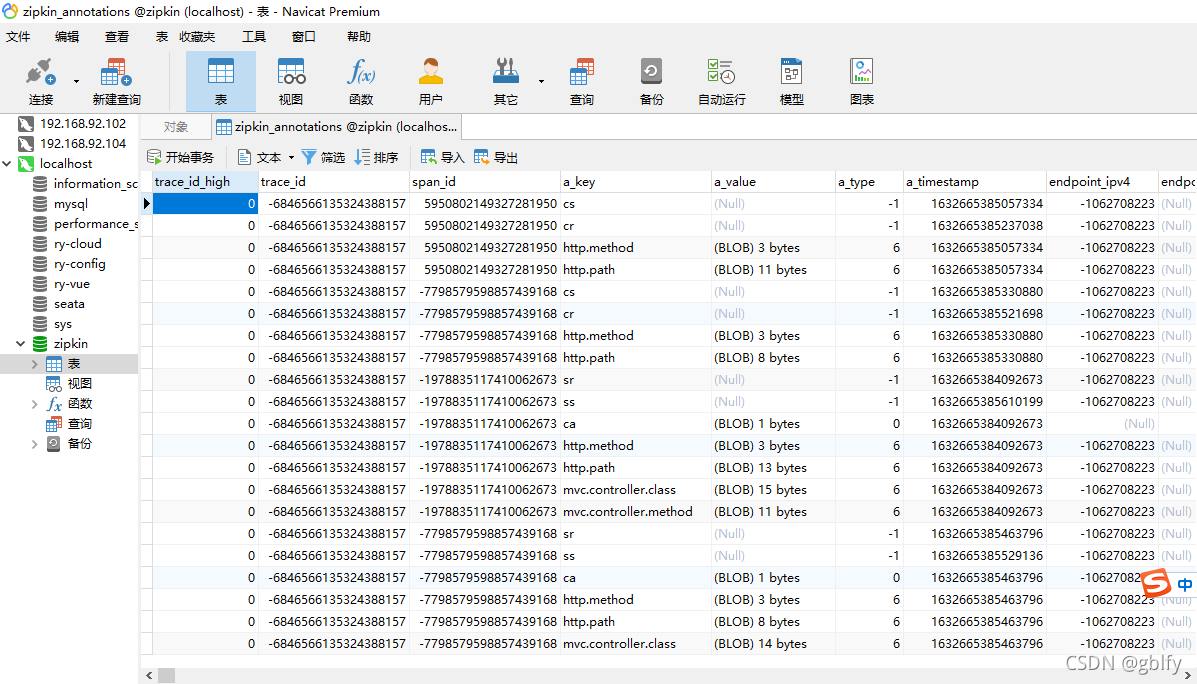1197x684 pixels.
Task: Collapse the localhost connection node
Action: [7, 163]
